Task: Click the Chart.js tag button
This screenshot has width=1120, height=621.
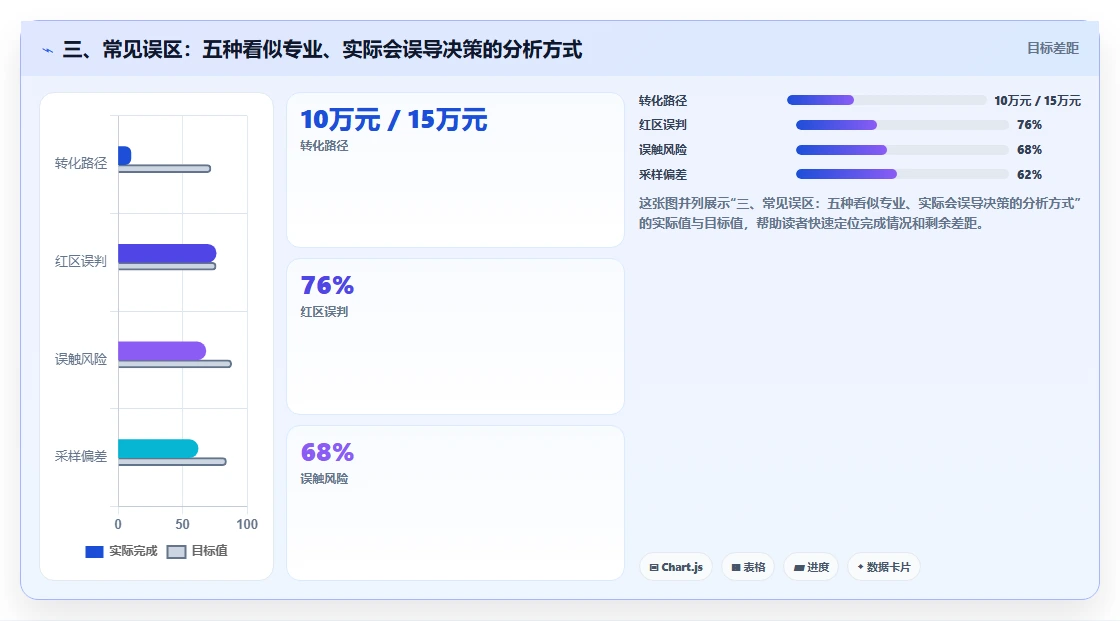Action: pyautogui.click(x=676, y=567)
